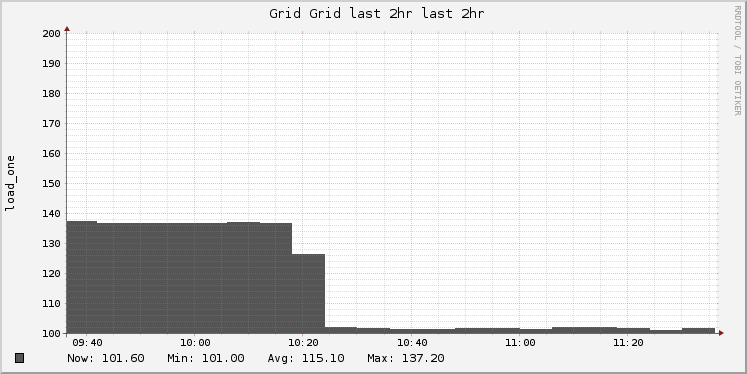The width and height of the screenshot is (747, 374).
Task: Click the Min: 101.00 statistic
Action: (x=206, y=358)
